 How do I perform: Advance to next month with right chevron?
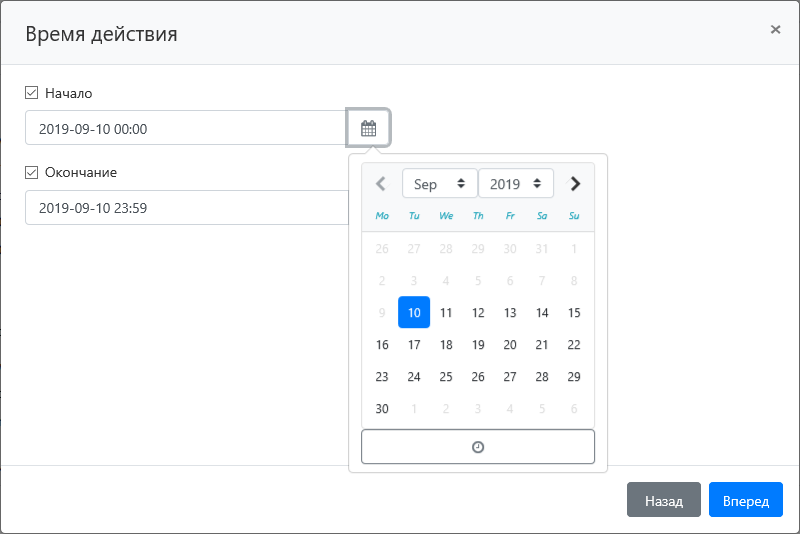(x=575, y=184)
